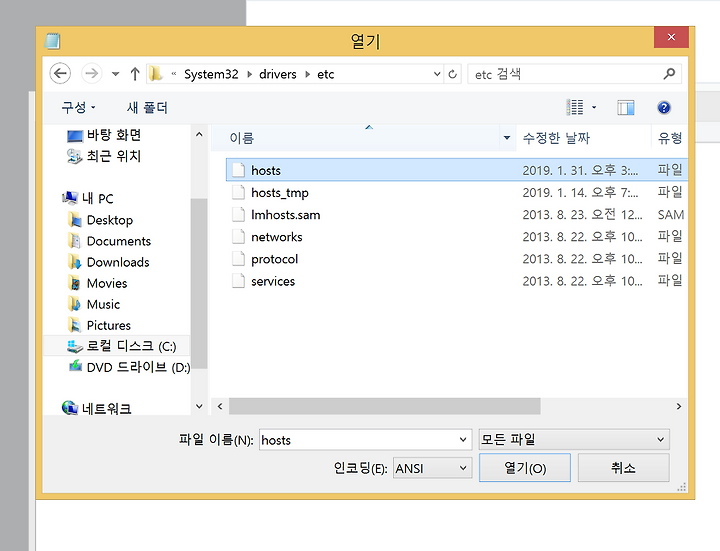Select 바탕 화면 in navigation pane
The height and width of the screenshot is (551, 720).
(104, 135)
